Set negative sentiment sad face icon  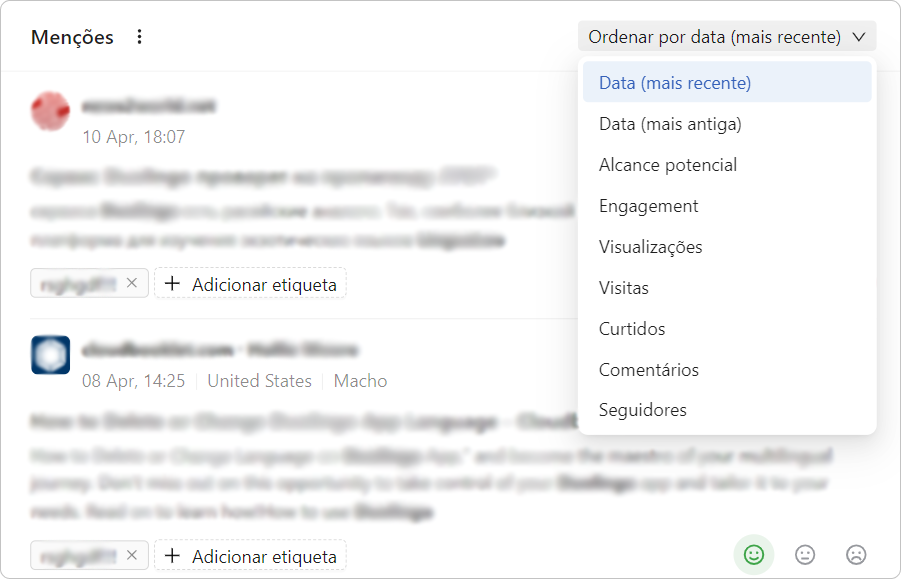tap(856, 554)
